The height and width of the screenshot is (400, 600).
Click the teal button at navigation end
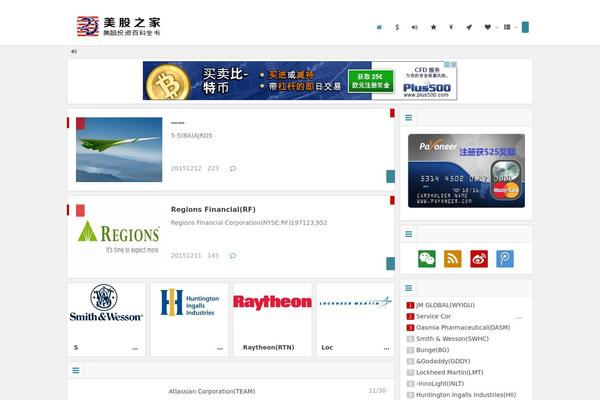[525, 27]
